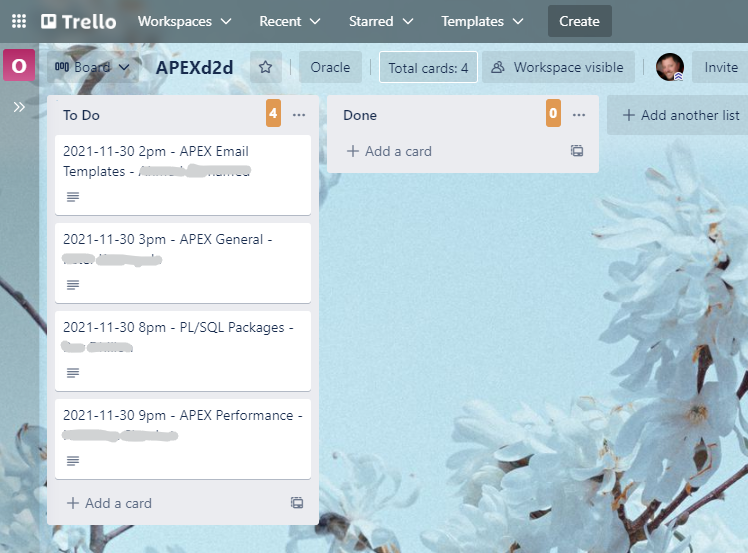
Task: Go to Trello home logo
Action: click(79, 21)
